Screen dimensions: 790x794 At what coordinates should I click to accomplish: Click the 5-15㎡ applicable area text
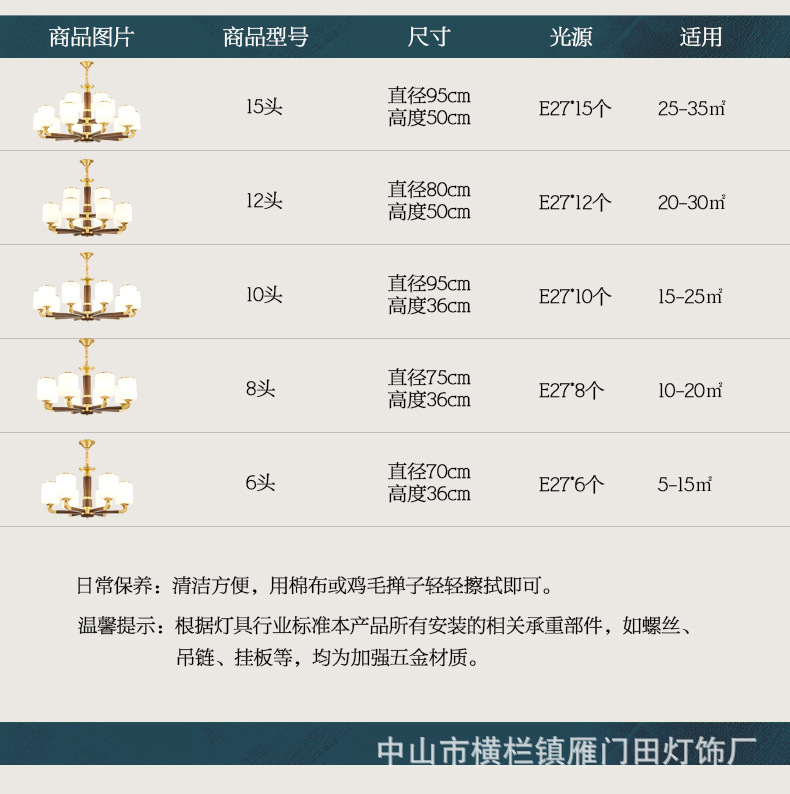click(x=685, y=485)
